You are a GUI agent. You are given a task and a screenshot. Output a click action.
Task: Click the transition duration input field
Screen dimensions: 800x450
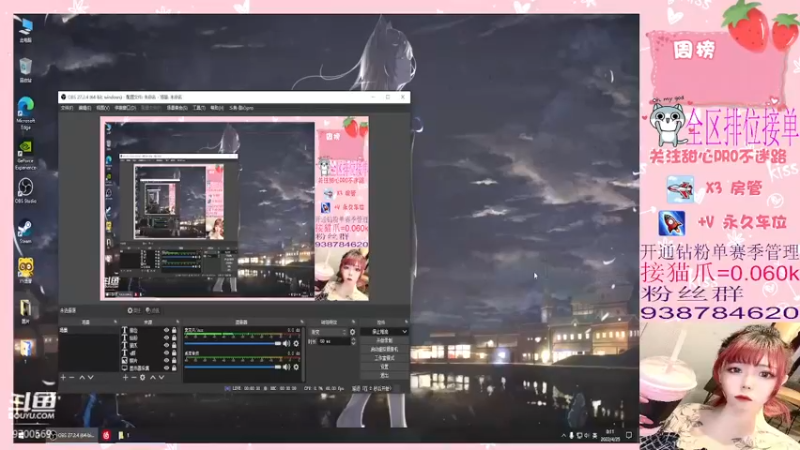(334, 341)
